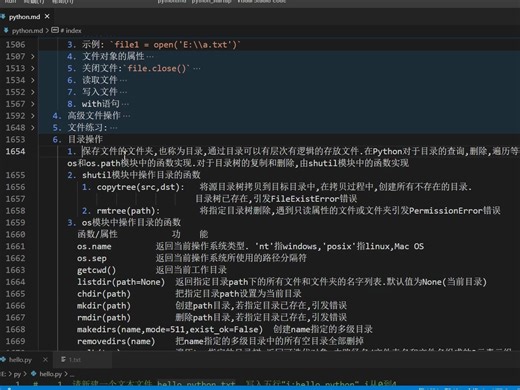Screen dimensions: 520x390
Task: Expand folded section at line 1648
Action: [x=33, y=128]
